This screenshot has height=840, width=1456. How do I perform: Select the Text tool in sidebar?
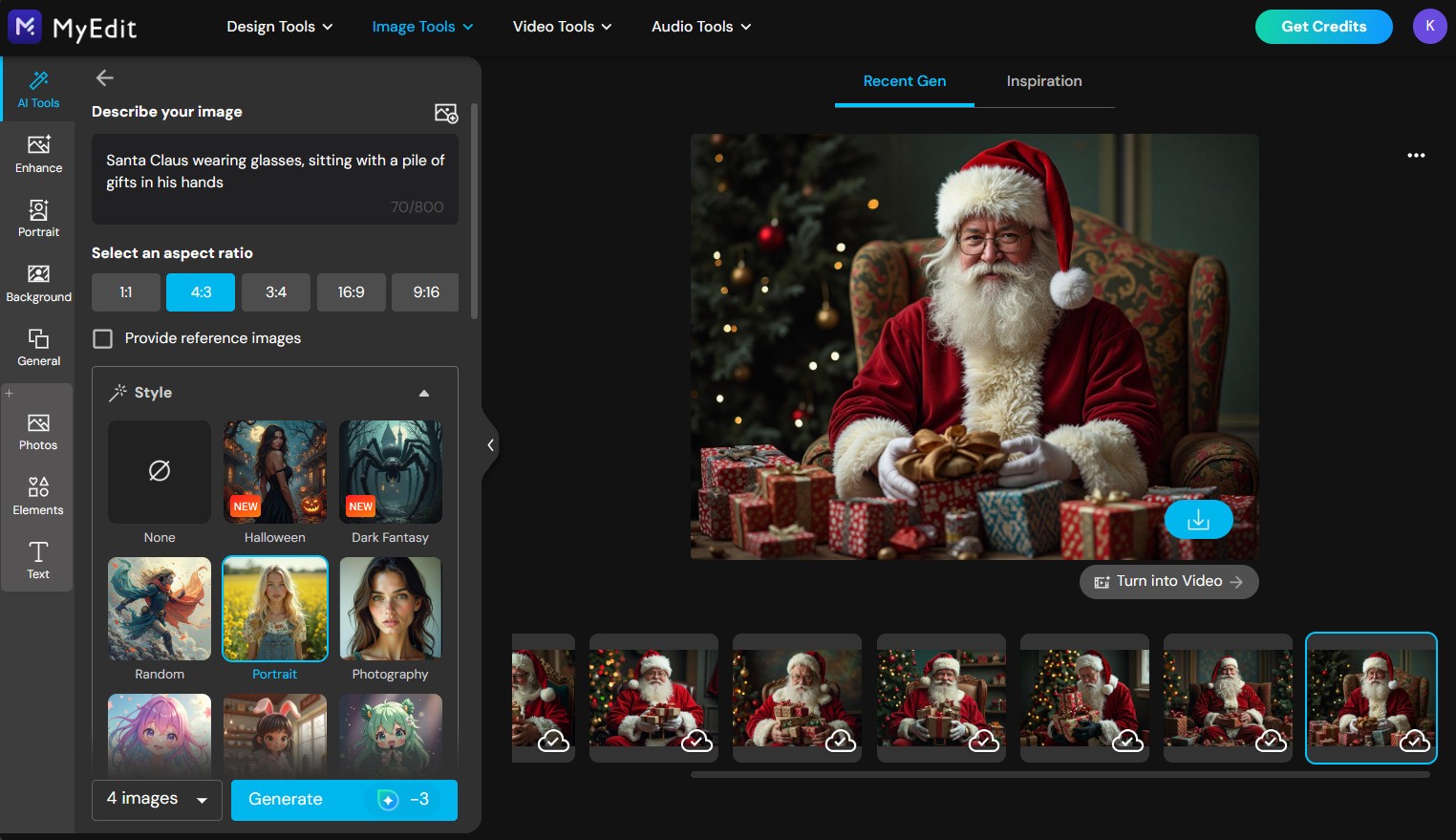[38, 560]
